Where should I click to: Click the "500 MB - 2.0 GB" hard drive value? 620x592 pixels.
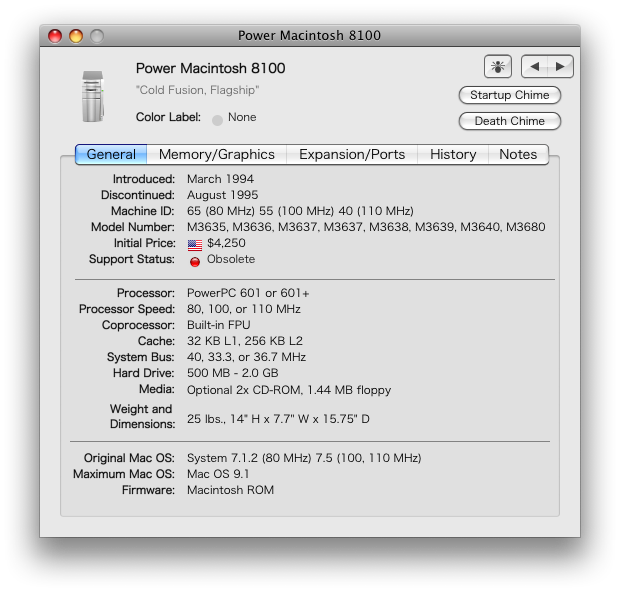click(x=232, y=373)
